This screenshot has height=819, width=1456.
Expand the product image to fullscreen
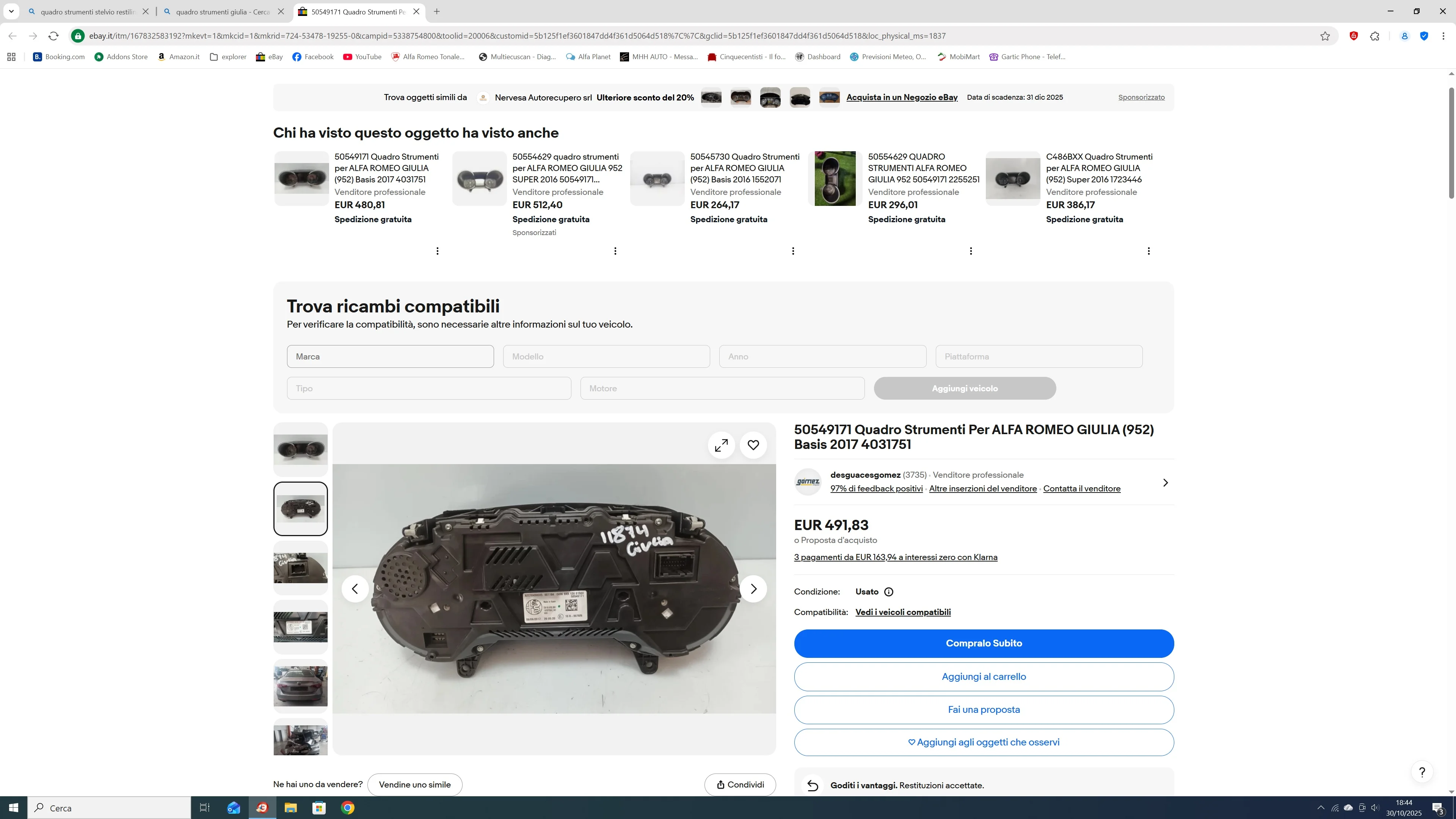coord(721,446)
